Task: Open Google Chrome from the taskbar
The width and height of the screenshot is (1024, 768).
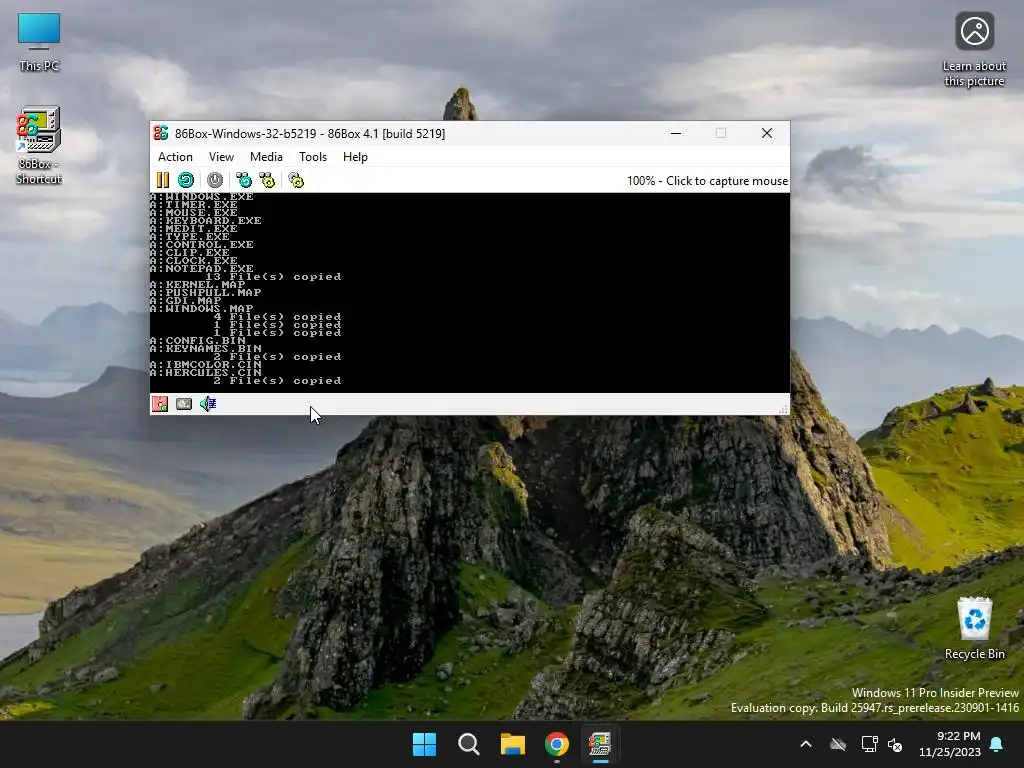Action: (556, 744)
